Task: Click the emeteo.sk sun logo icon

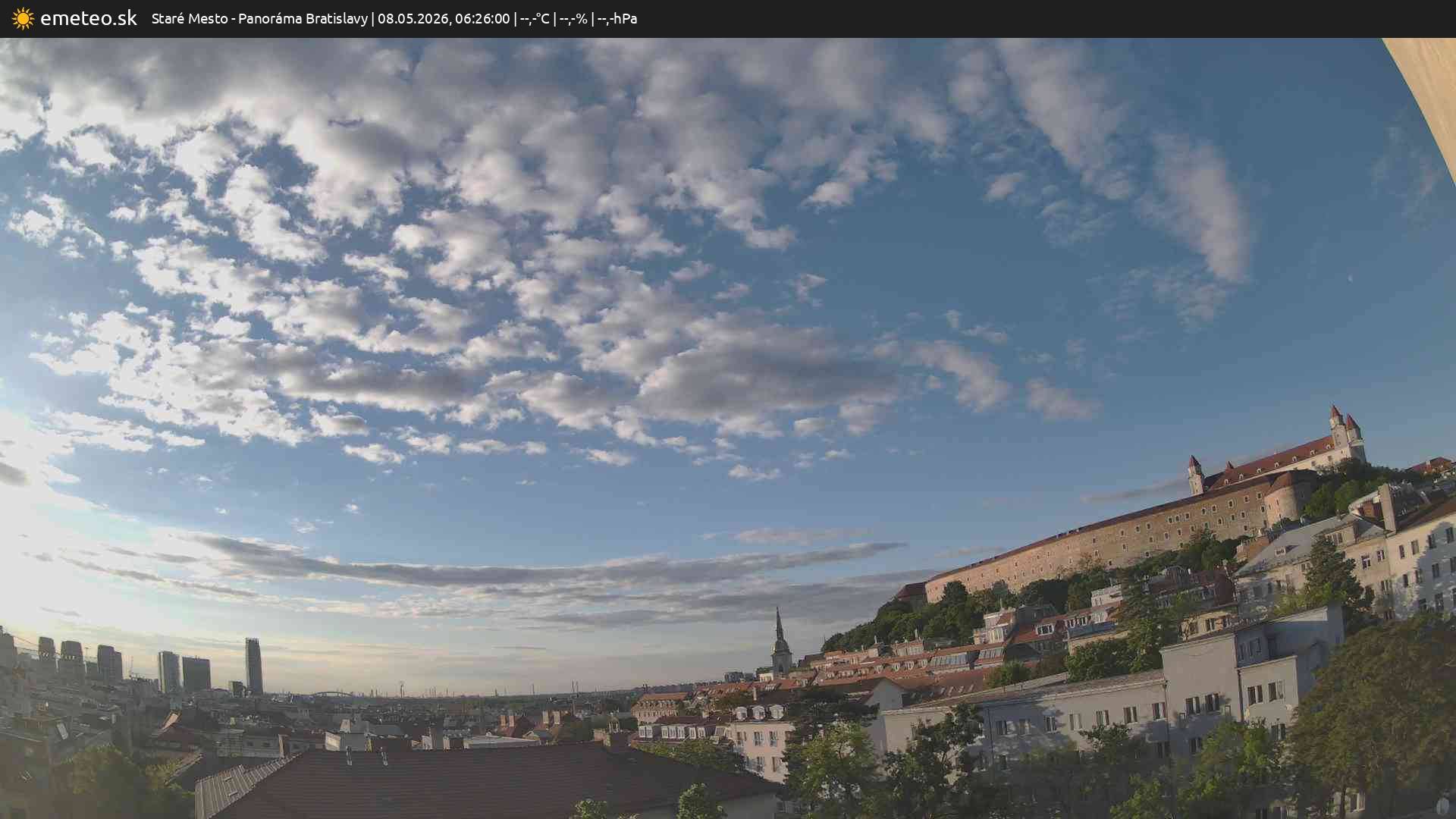Action: coord(23,18)
